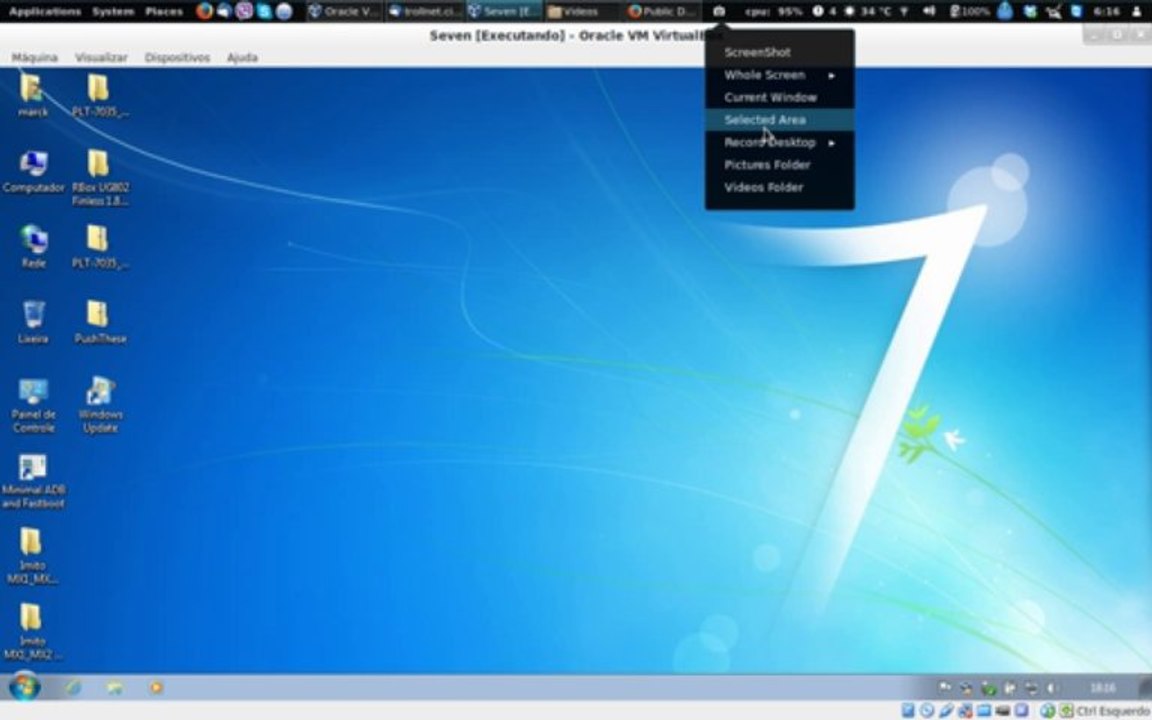The height and width of the screenshot is (720, 1152).
Task: Launch Windows Media Player from taskbar
Action: (x=156, y=688)
